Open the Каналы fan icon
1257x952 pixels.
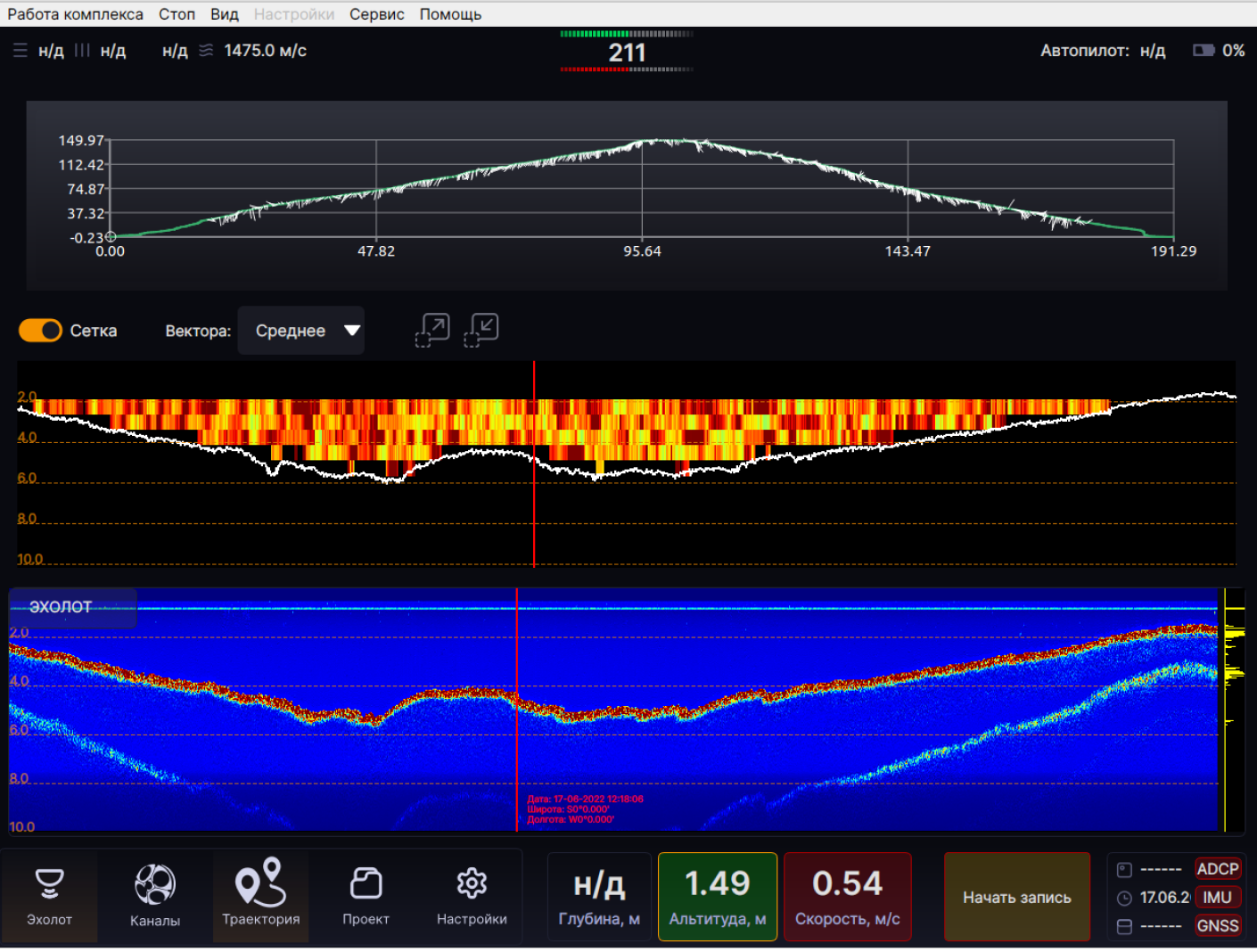155,884
